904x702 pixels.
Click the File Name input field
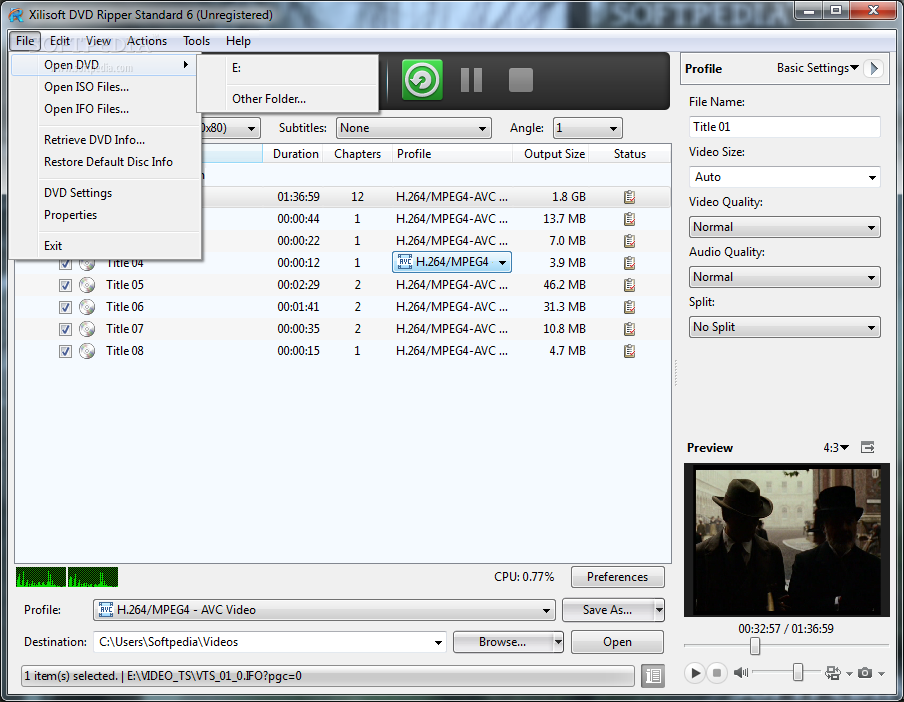pyautogui.click(x=785, y=127)
